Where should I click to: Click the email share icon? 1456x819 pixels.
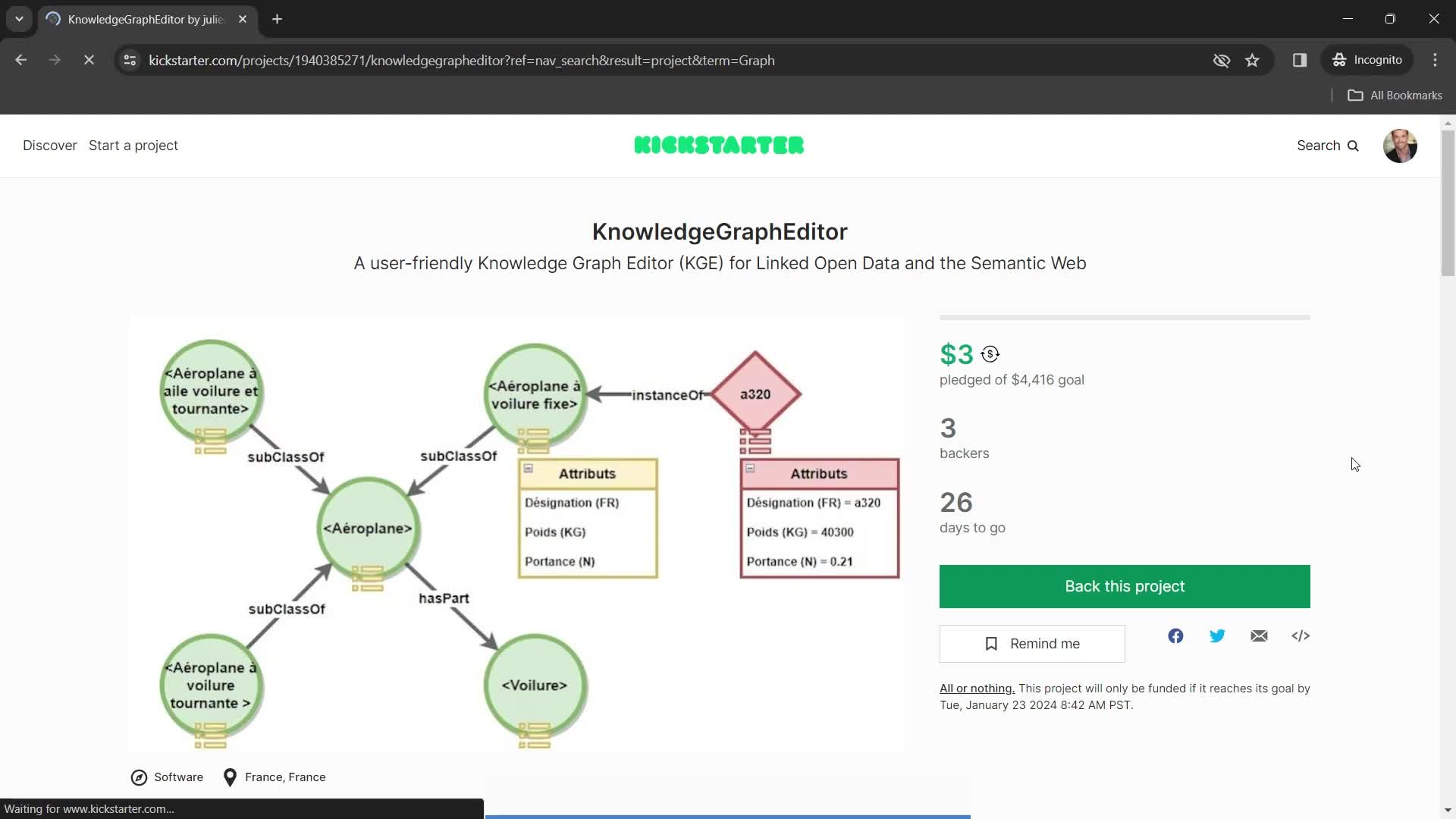tap(1259, 635)
